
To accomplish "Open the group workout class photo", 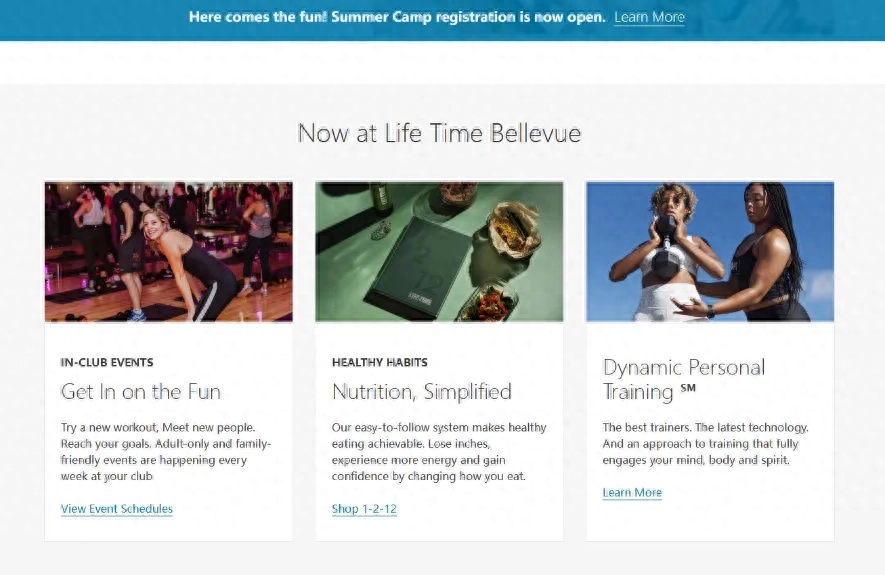I will [x=169, y=252].
